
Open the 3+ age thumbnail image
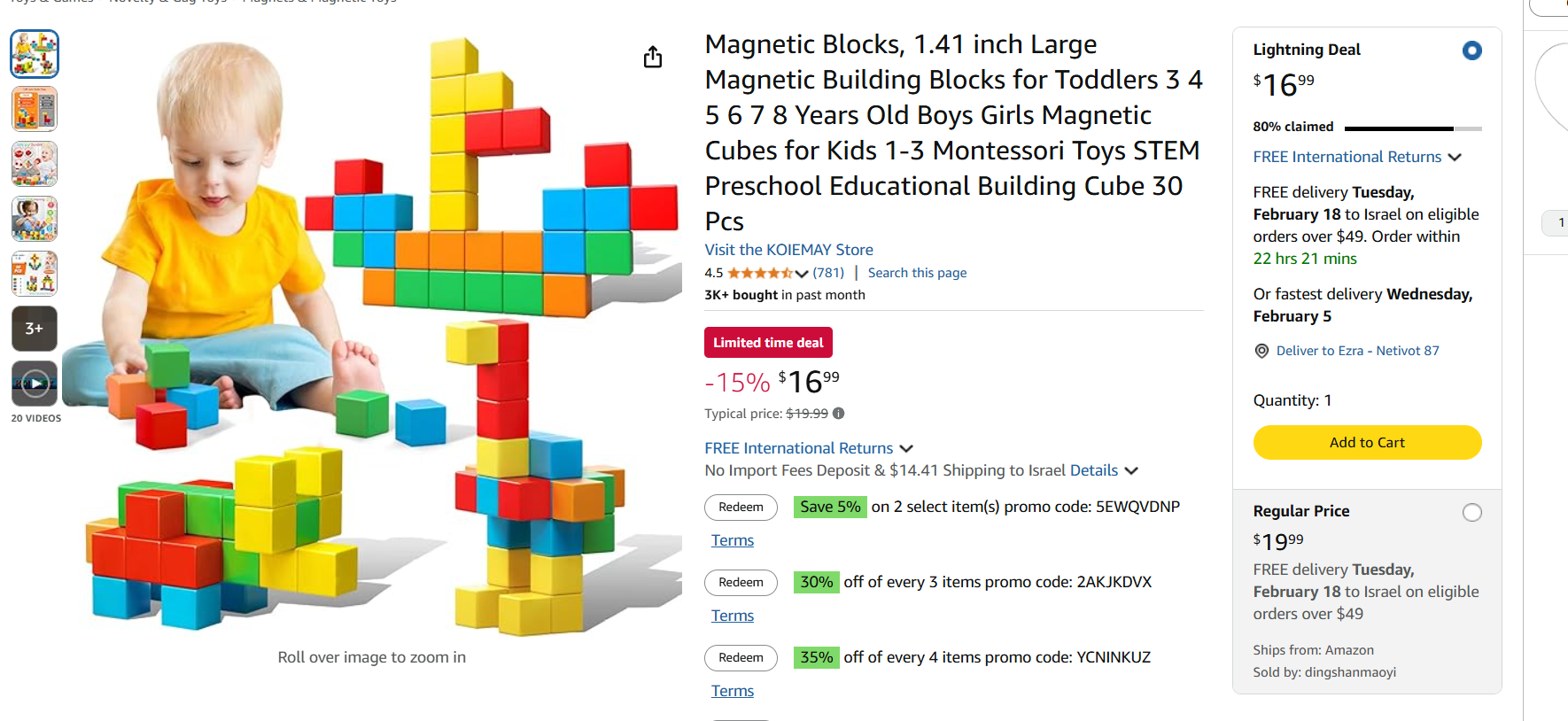coord(35,329)
